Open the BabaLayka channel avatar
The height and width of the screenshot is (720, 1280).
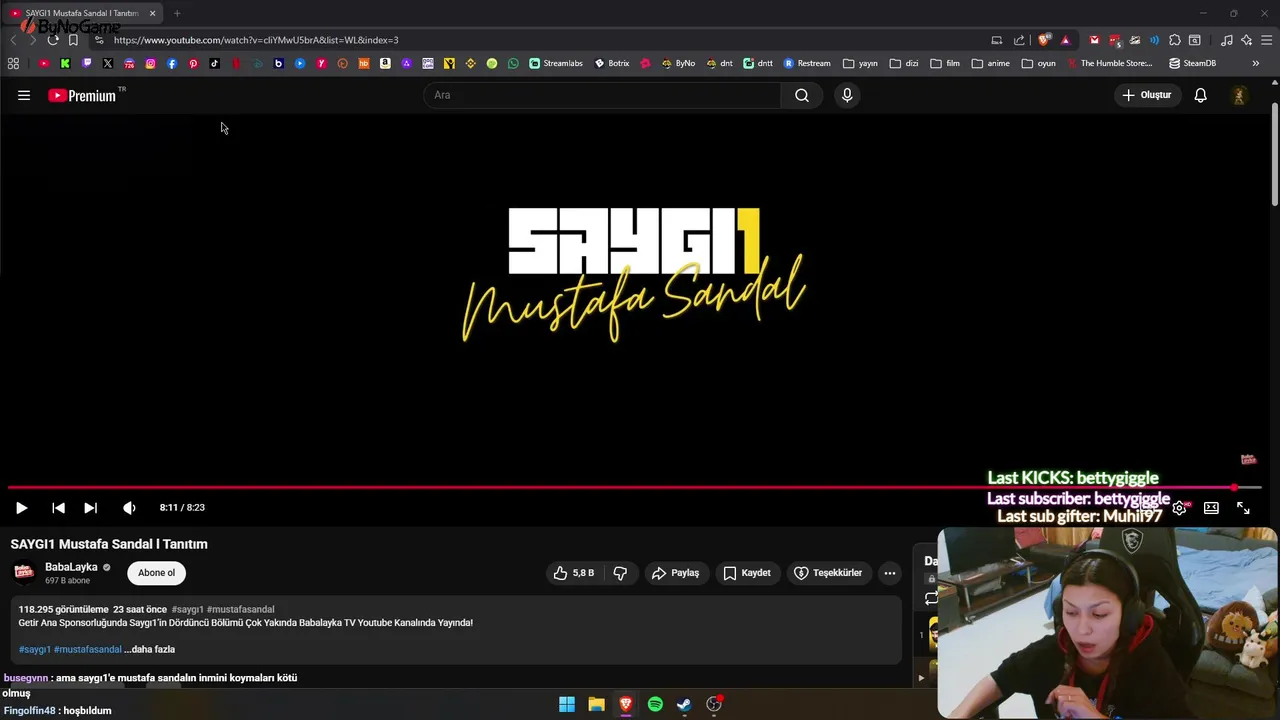pyautogui.click(x=24, y=573)
